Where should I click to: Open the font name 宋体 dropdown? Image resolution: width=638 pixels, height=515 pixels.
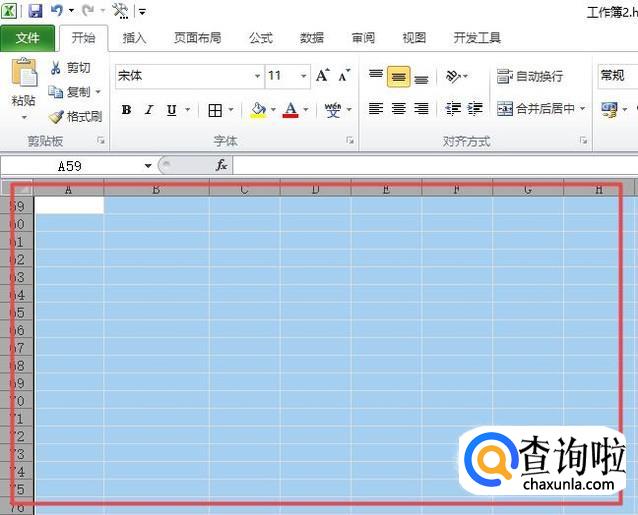coord(256,76)
